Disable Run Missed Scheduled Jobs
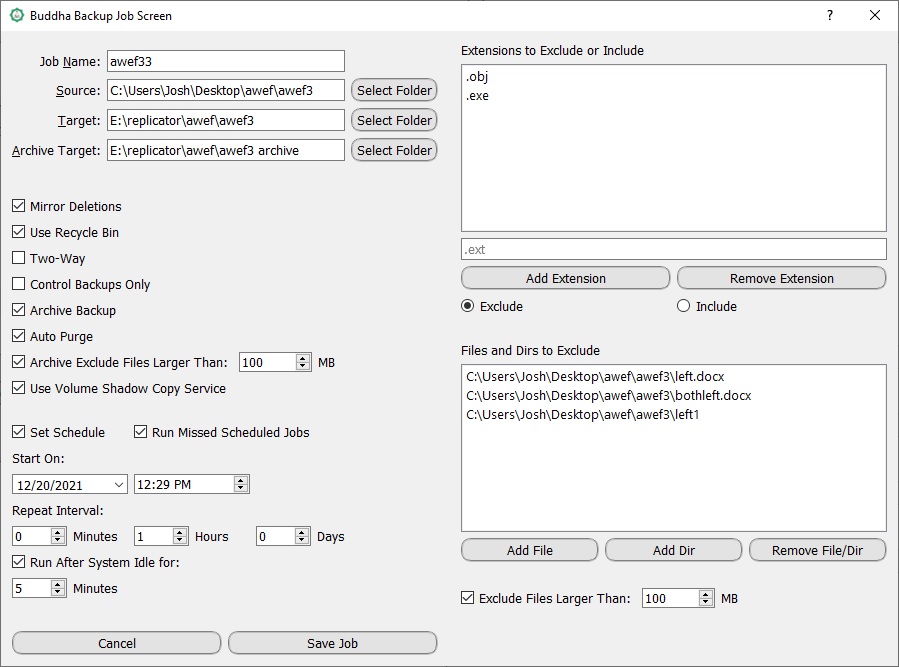899x667 pixels. click(140, 432)
